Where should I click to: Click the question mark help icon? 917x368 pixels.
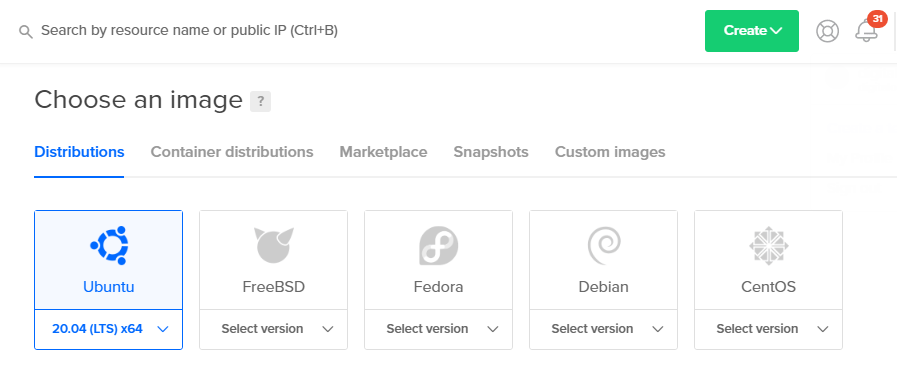point(260,101)
